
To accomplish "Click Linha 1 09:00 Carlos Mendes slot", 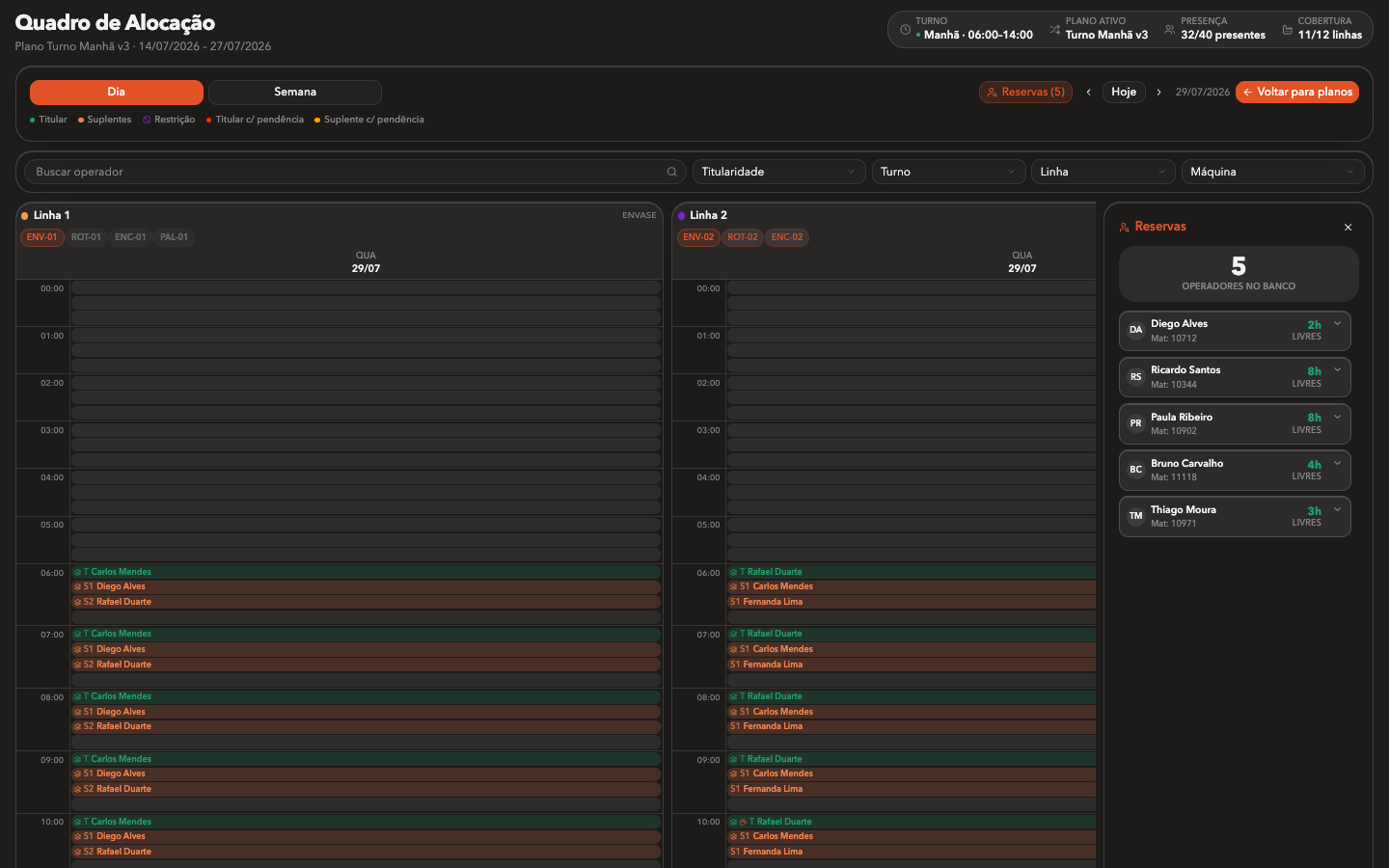I will tap(366, 759).
